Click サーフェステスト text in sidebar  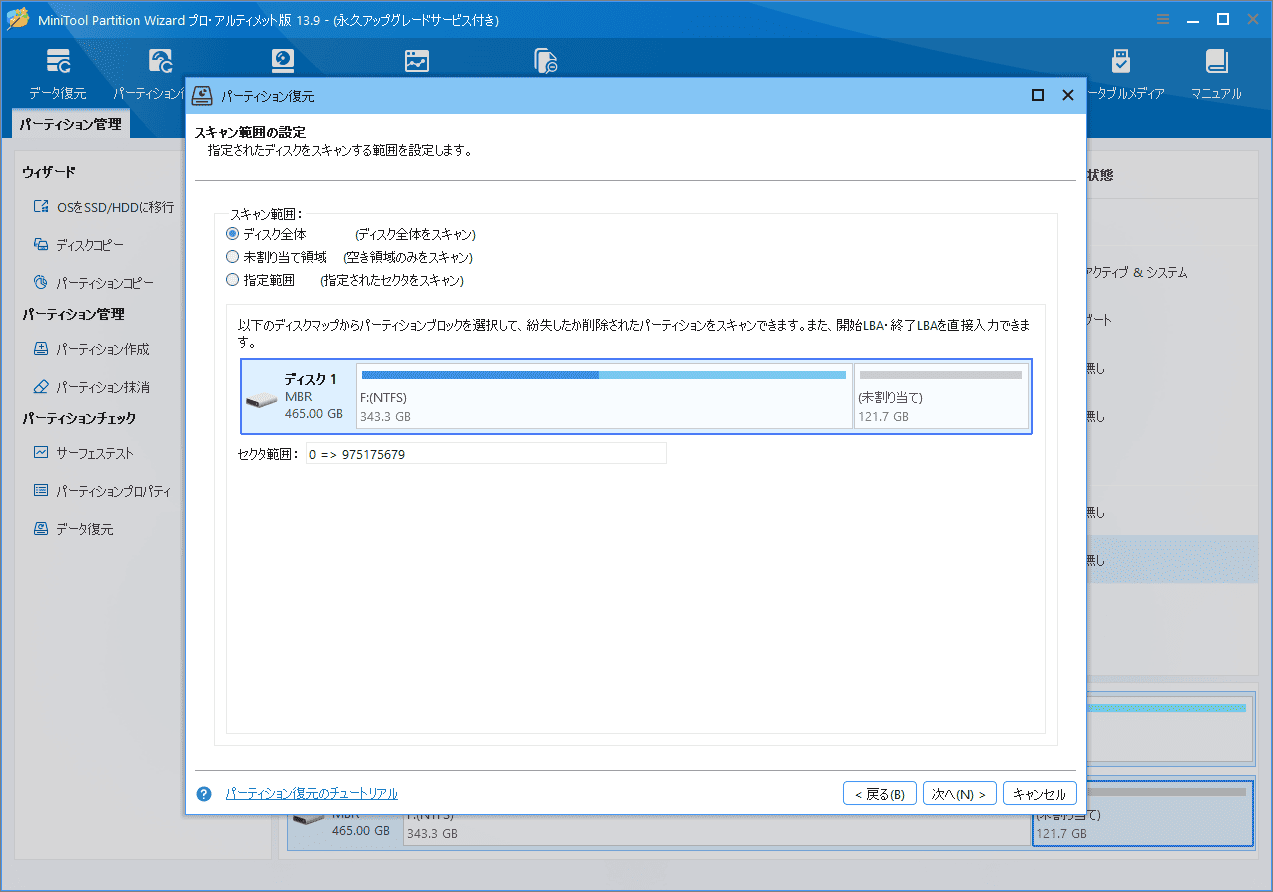pyautogui.click(x=95, y=453)
